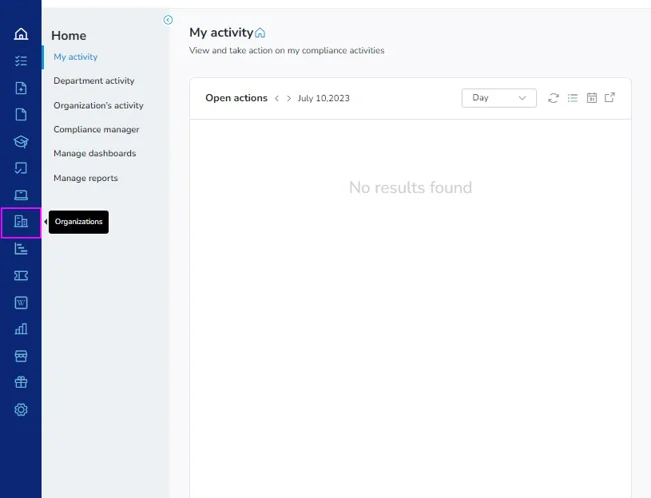Open the laptop assets icon in sidebar
Screen dimensions: 651x498
(x=21, y=195)
